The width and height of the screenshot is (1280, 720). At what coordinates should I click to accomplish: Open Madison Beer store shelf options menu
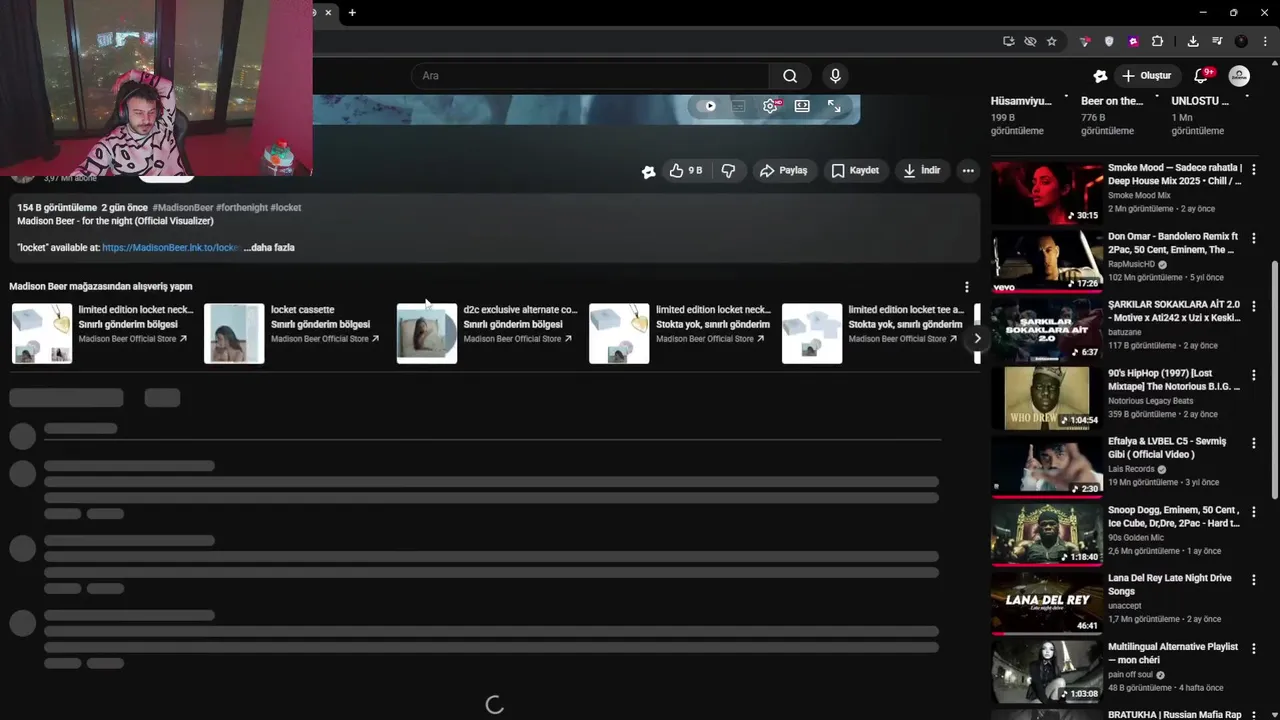966,287
